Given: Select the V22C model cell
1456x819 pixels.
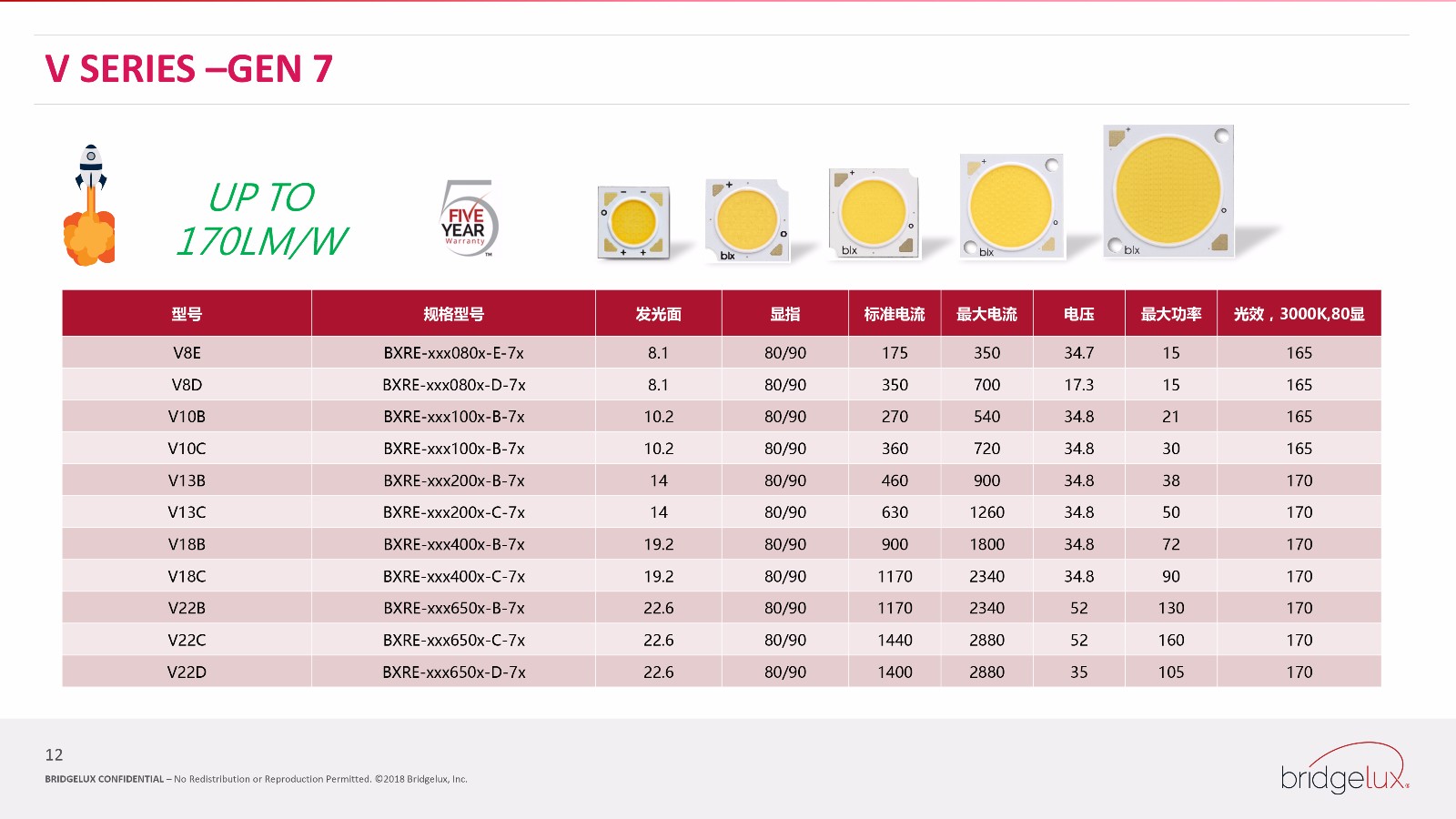Looking at the screenshot, I should pyautogui.click(x=187, y=640).
